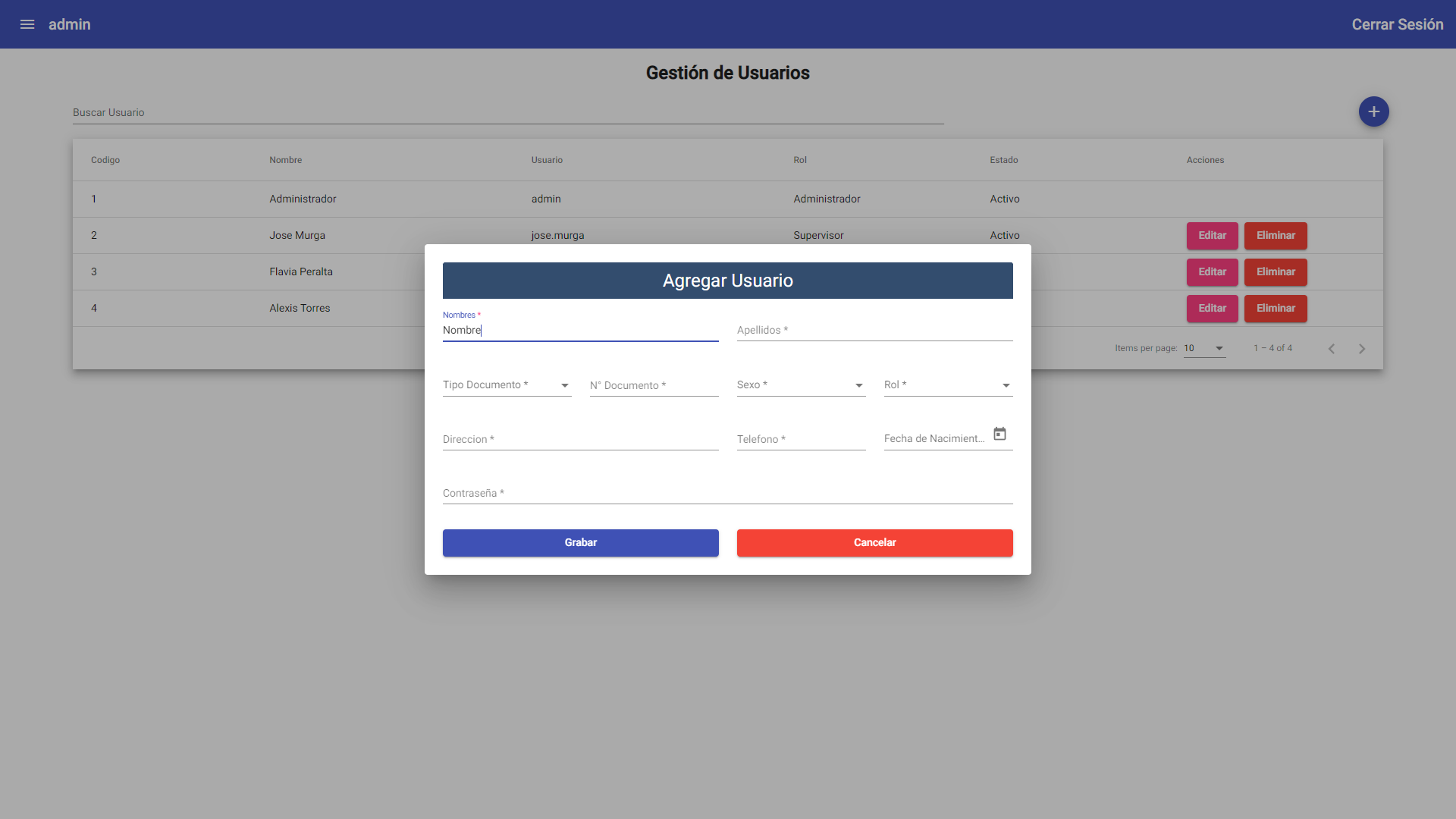The image size is (1456, 819).
Task: Select the Supervisor role cell for Jose Murga
Action: 818,235
